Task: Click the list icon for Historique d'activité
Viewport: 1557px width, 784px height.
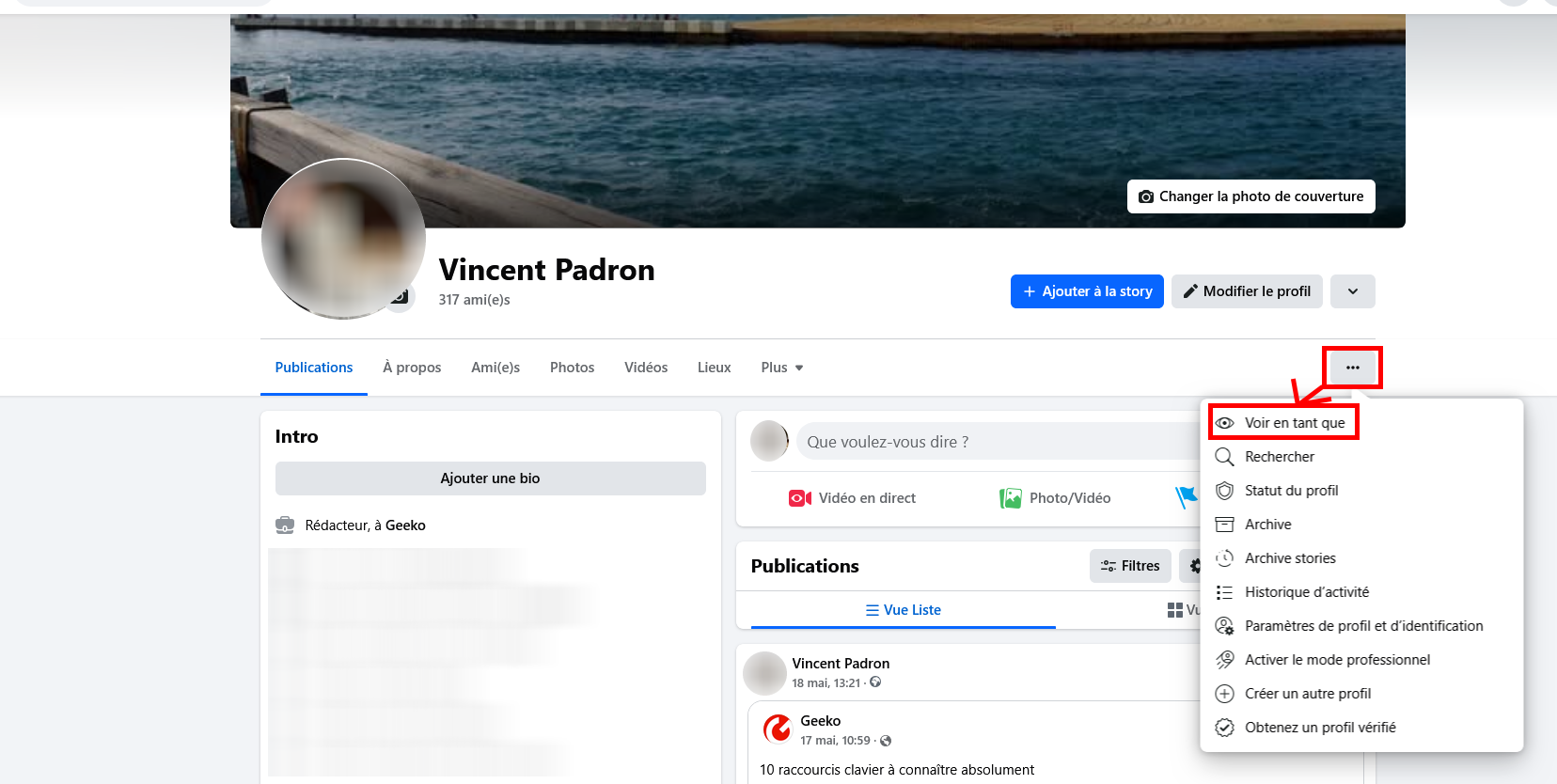Action: click(x=1224, y=592)
